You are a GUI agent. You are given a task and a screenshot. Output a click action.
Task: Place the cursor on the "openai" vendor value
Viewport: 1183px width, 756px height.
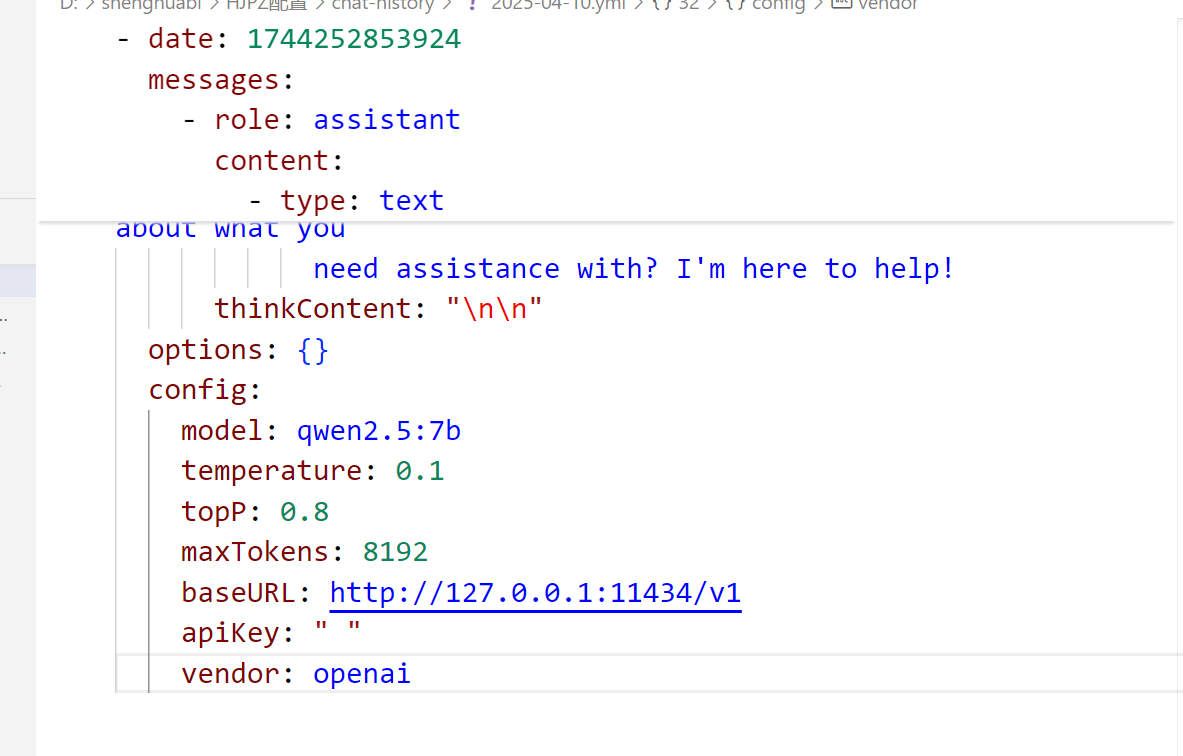361,674
